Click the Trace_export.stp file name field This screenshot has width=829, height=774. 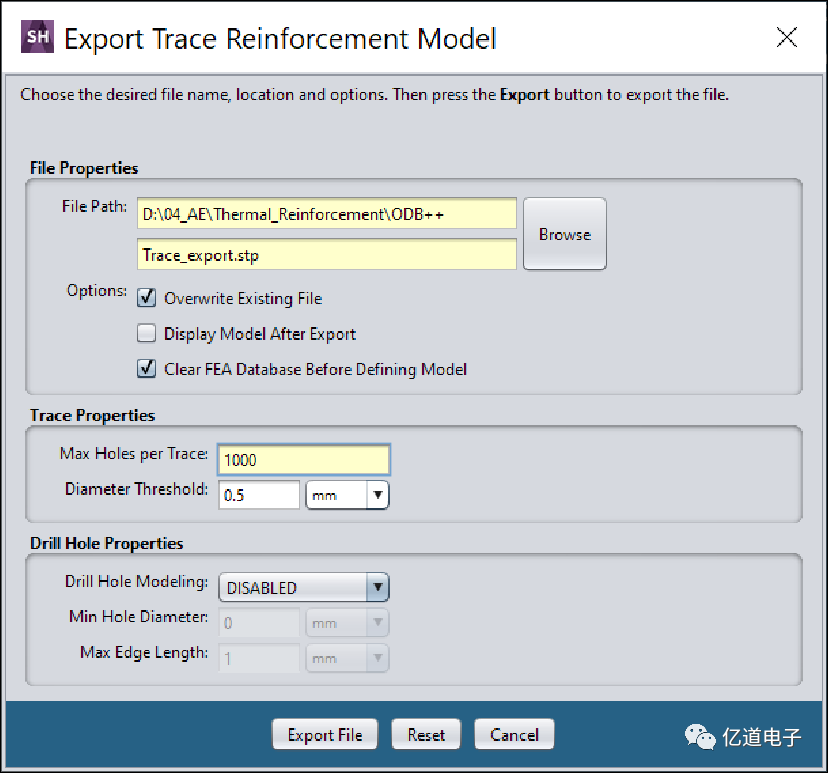[x=326, y=254]
